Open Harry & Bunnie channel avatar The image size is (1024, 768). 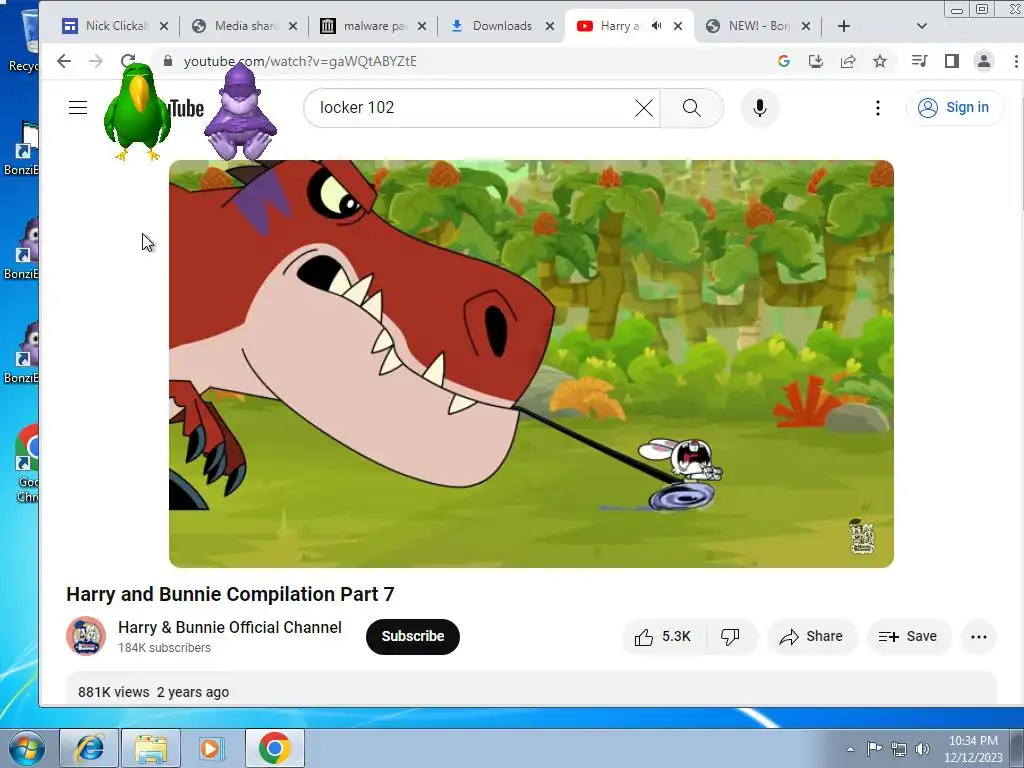click(86, 636)
